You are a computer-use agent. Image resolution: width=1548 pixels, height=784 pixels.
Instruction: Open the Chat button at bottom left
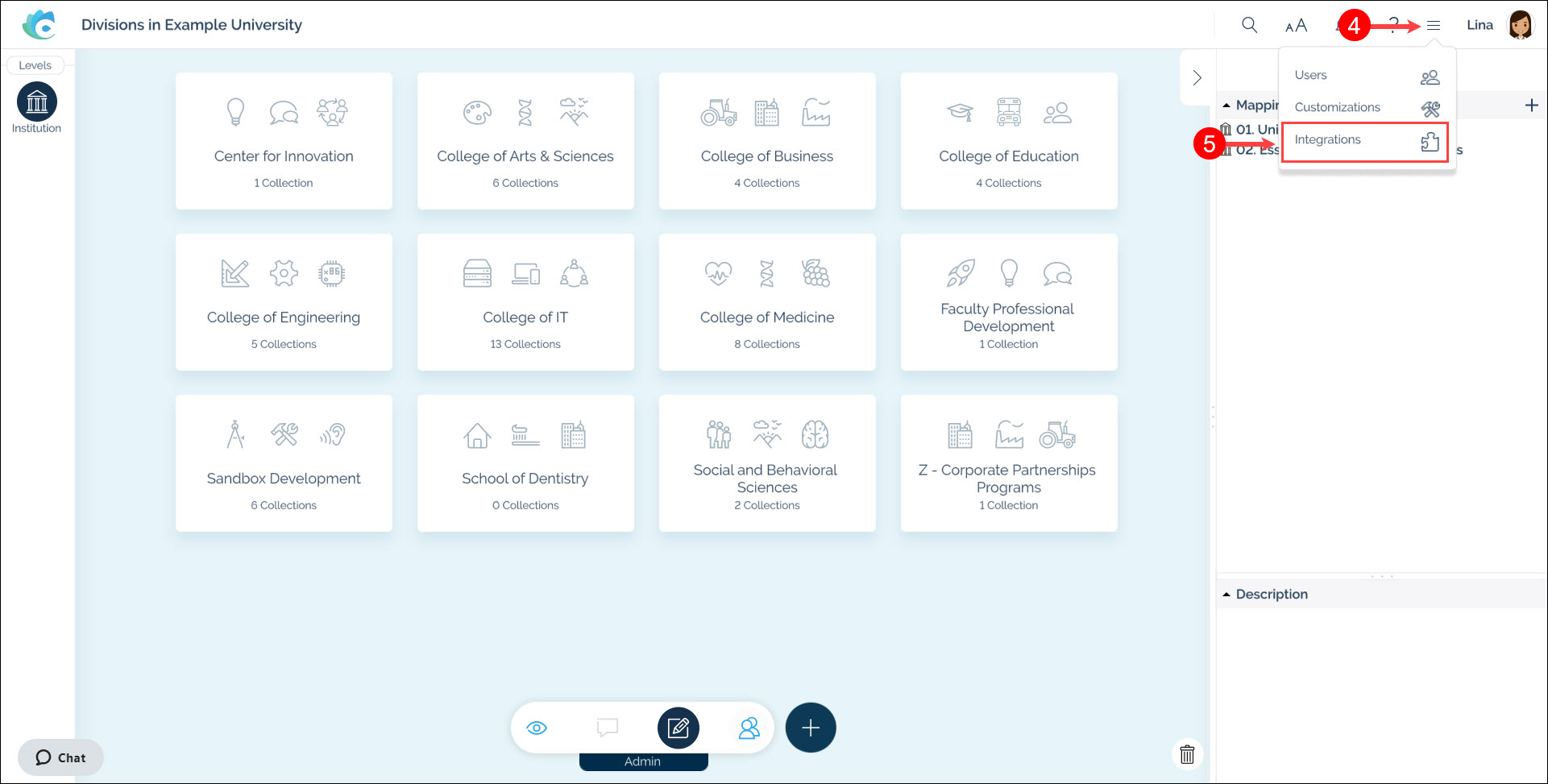click(60, 757)
